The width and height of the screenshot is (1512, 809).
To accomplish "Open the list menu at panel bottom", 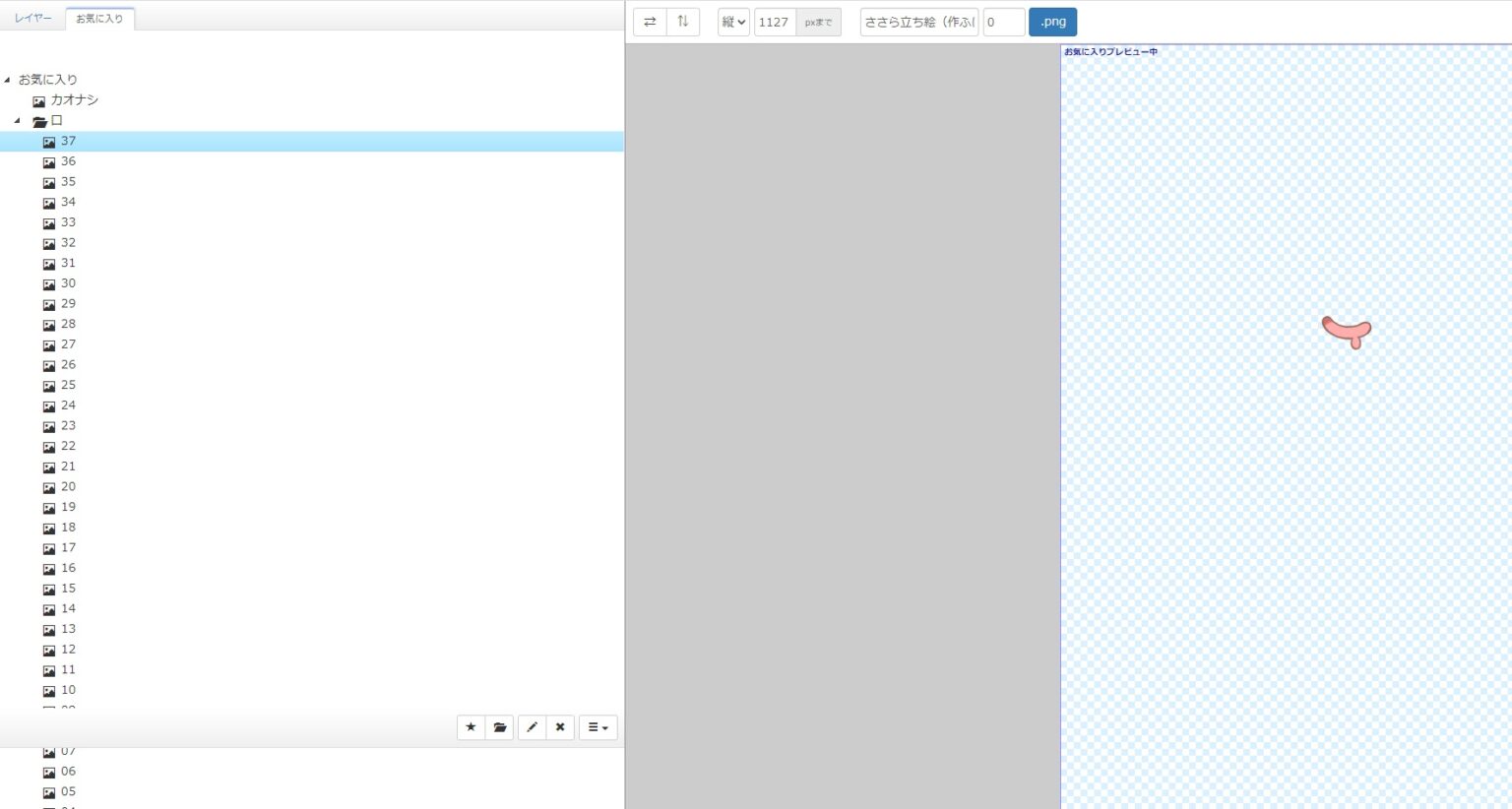I will [x=597, y=726].
